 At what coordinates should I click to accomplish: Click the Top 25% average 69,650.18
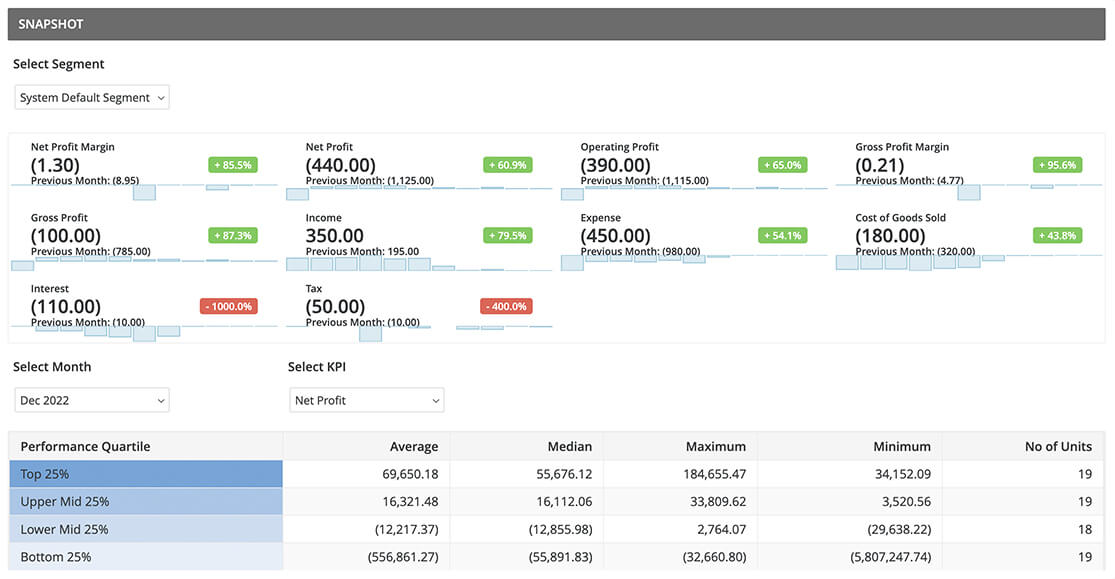point(410,474)
